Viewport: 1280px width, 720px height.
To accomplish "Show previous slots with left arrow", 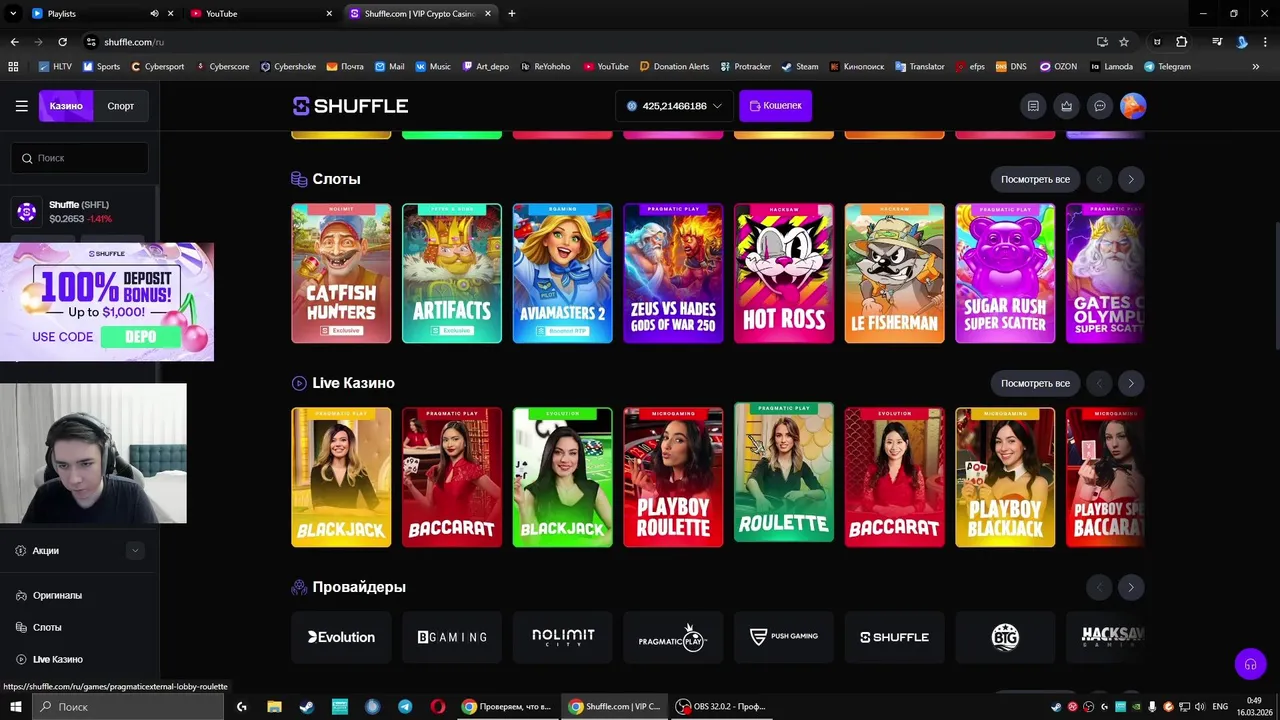I will pyautogui.click(x=1099, y=179).
